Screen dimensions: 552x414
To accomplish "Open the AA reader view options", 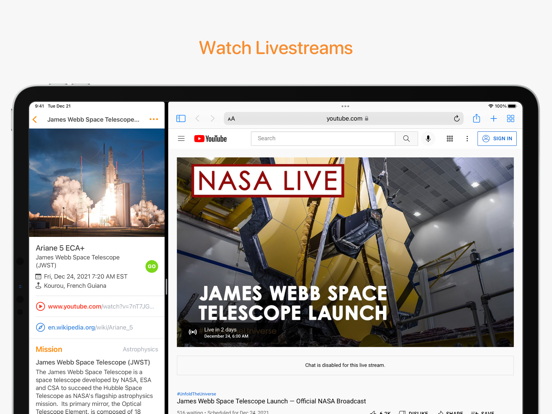I will click(231, 119).
